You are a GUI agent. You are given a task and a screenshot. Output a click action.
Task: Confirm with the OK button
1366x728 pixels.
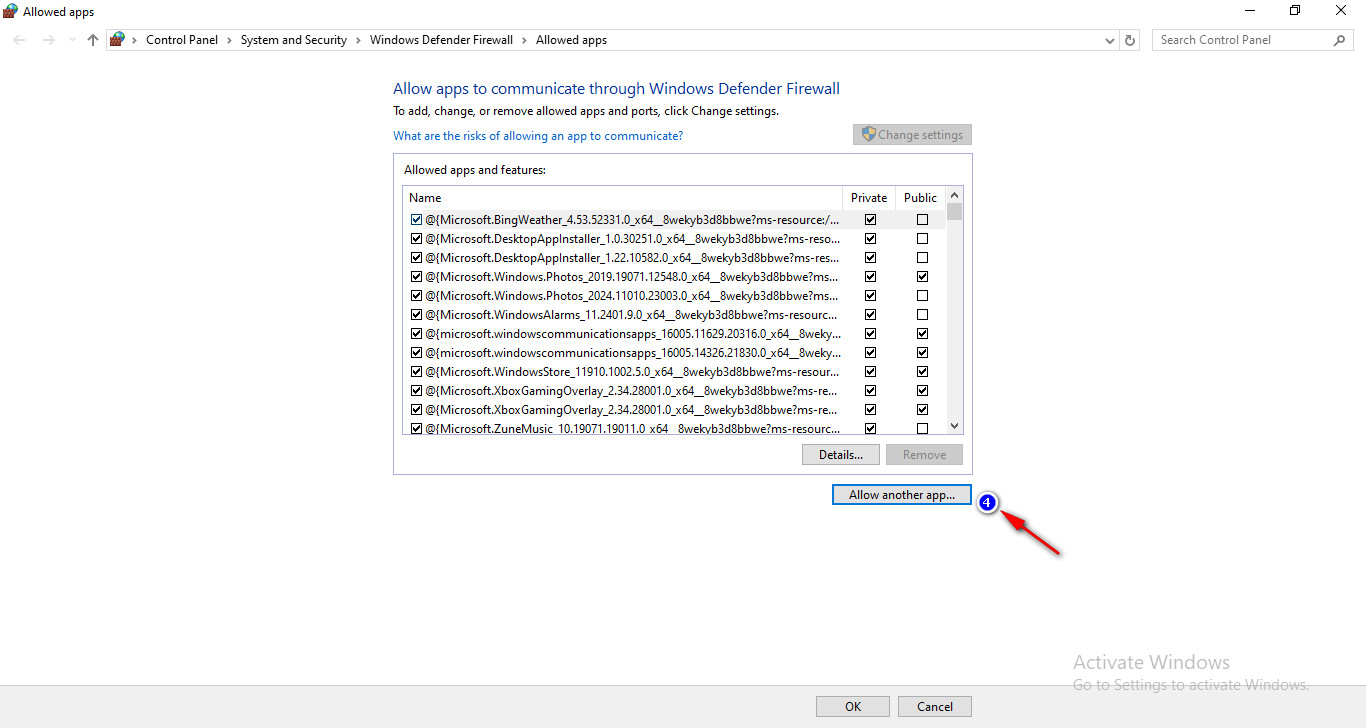coord(852,707)
